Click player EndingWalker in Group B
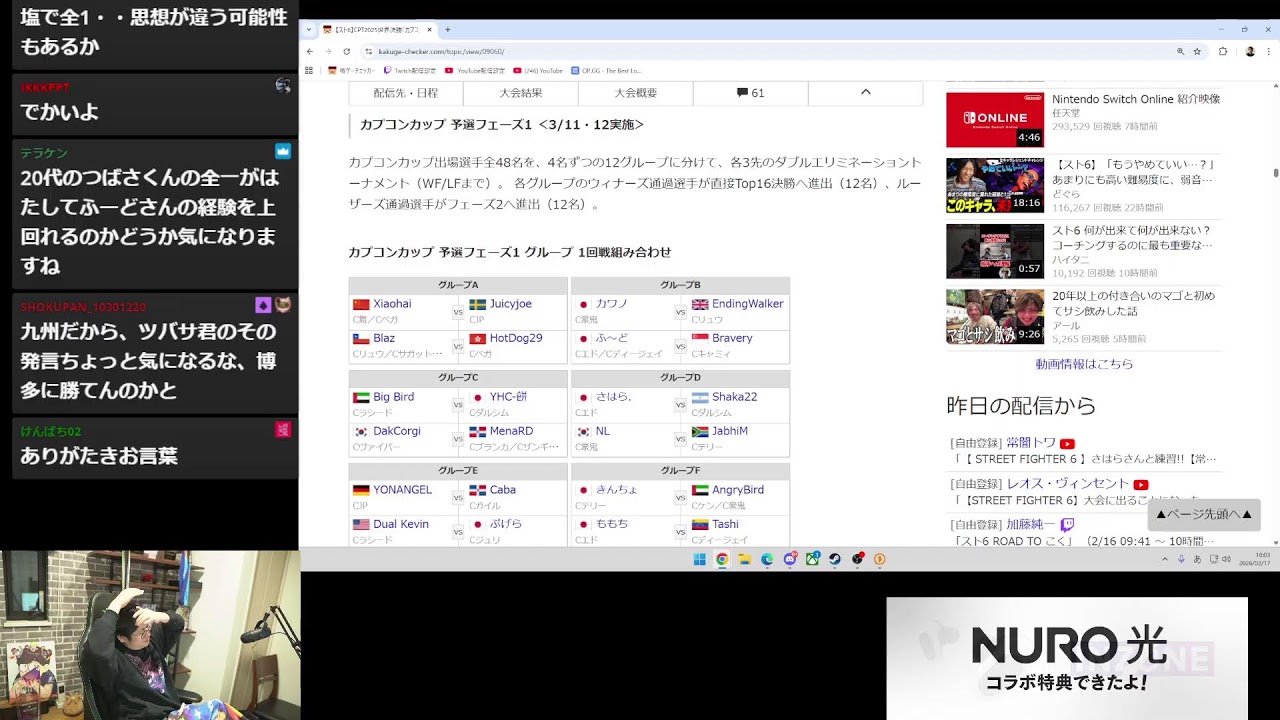Image resolution: width=1280 pixels, height=720 pixels. (x=748, y=304)
